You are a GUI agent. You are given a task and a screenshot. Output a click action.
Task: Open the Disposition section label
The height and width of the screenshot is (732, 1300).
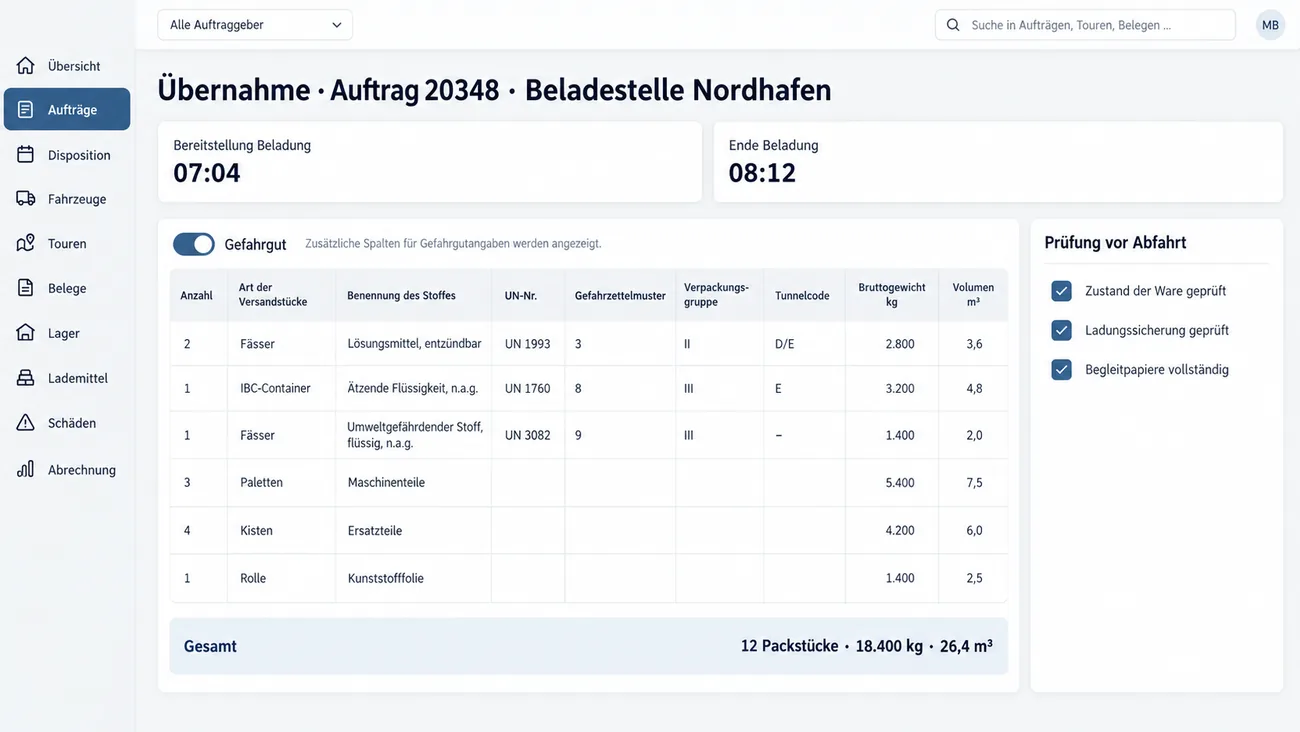[79, 155]
